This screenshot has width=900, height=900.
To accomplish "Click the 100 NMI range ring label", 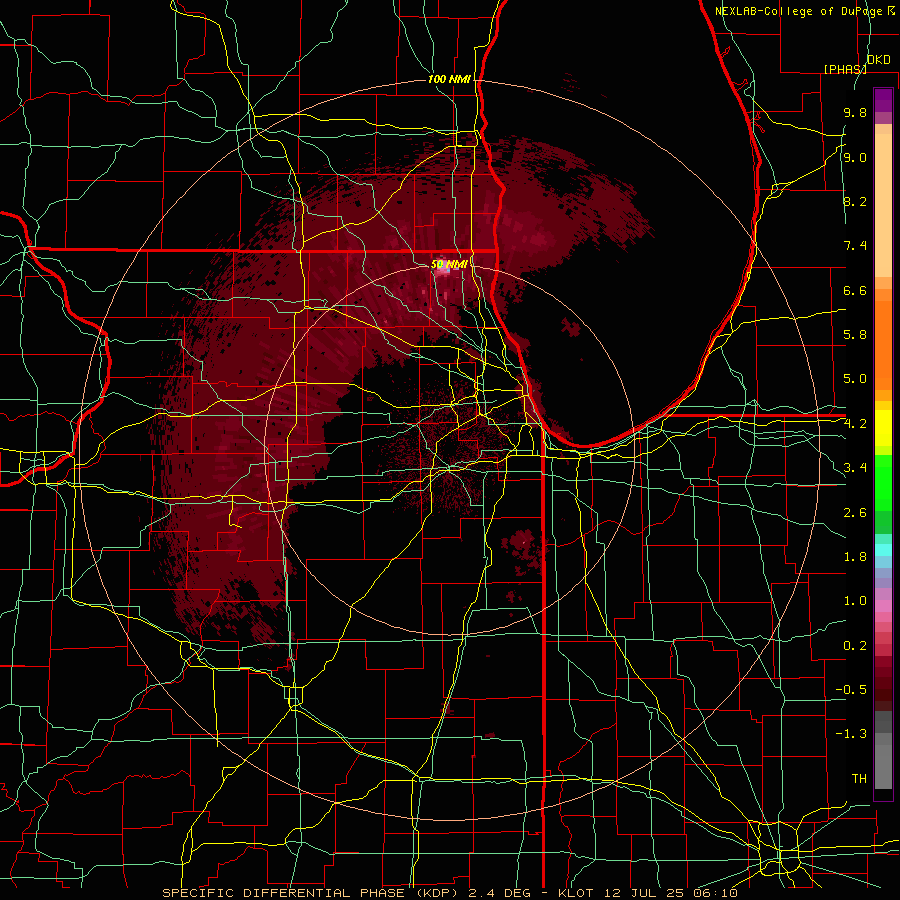I will tap(449, 79).
